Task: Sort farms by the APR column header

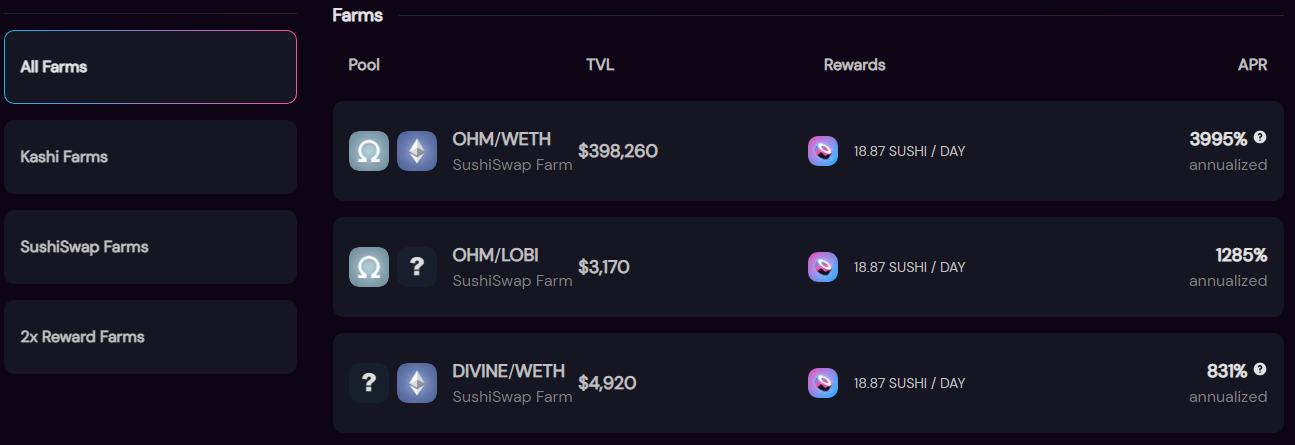Action: (1252, 65)
